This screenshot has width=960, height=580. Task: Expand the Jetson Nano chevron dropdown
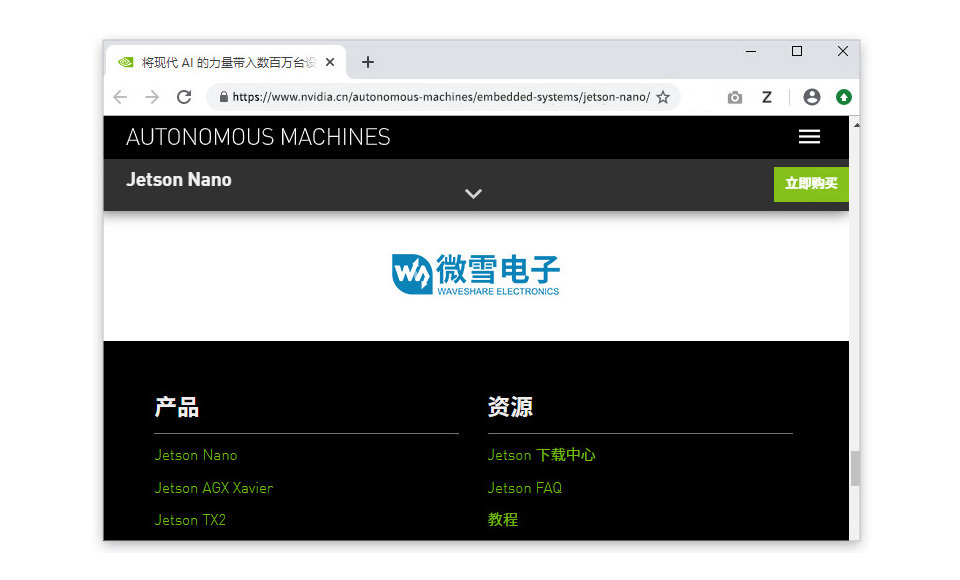tap(474, 193)
